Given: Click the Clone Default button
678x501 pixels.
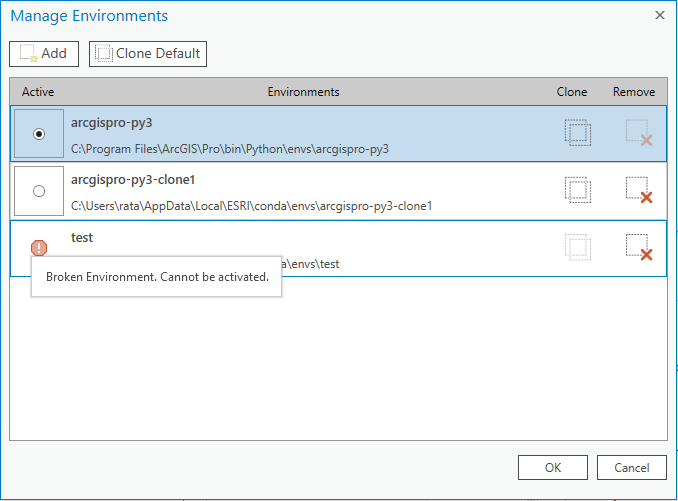Looking at the screenshot, I should [x=148, y=54].
